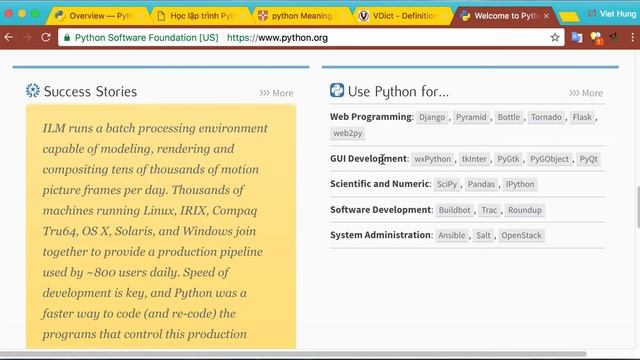Select the Welcome to Python tab
The height and width of the screenshot is (360, 640).
pos(504,16)
